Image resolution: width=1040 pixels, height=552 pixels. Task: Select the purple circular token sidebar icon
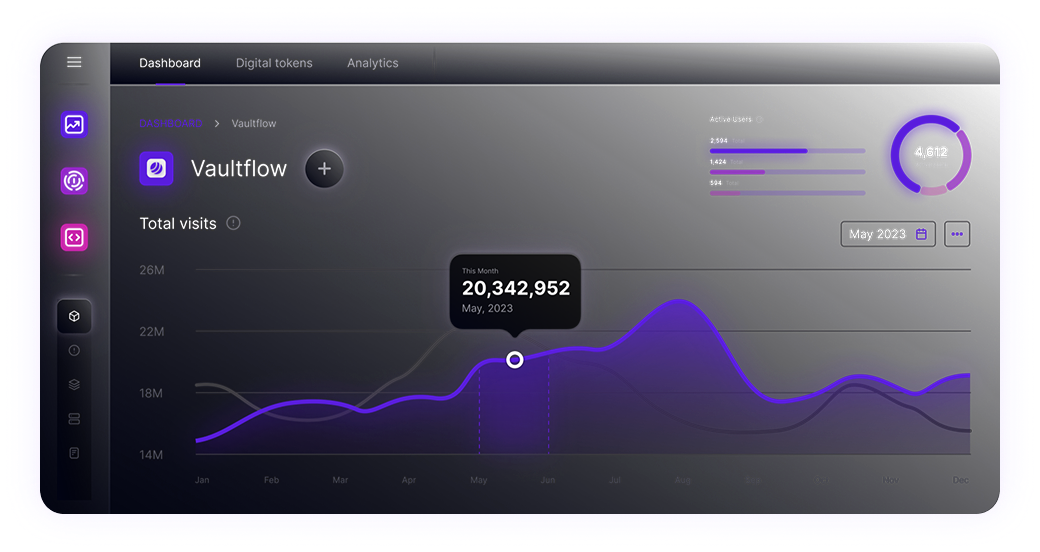pyautogui.click(x=74, y=181)
